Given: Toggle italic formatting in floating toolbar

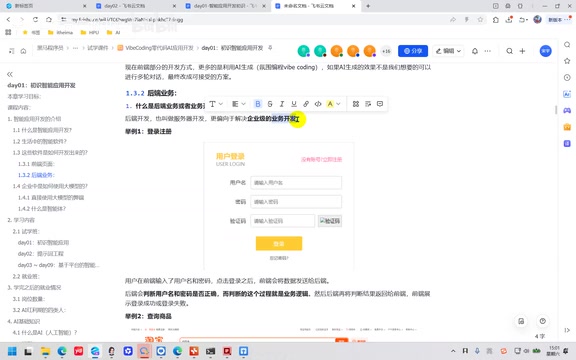Looking at the screenshot, I should [x=282, y=104].
